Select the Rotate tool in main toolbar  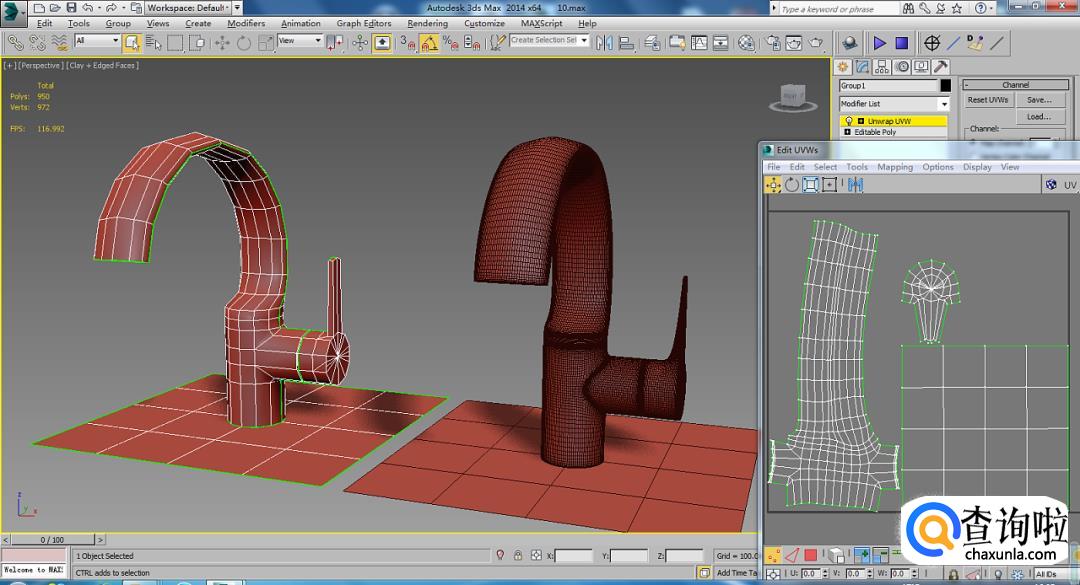tap(244, 43)
